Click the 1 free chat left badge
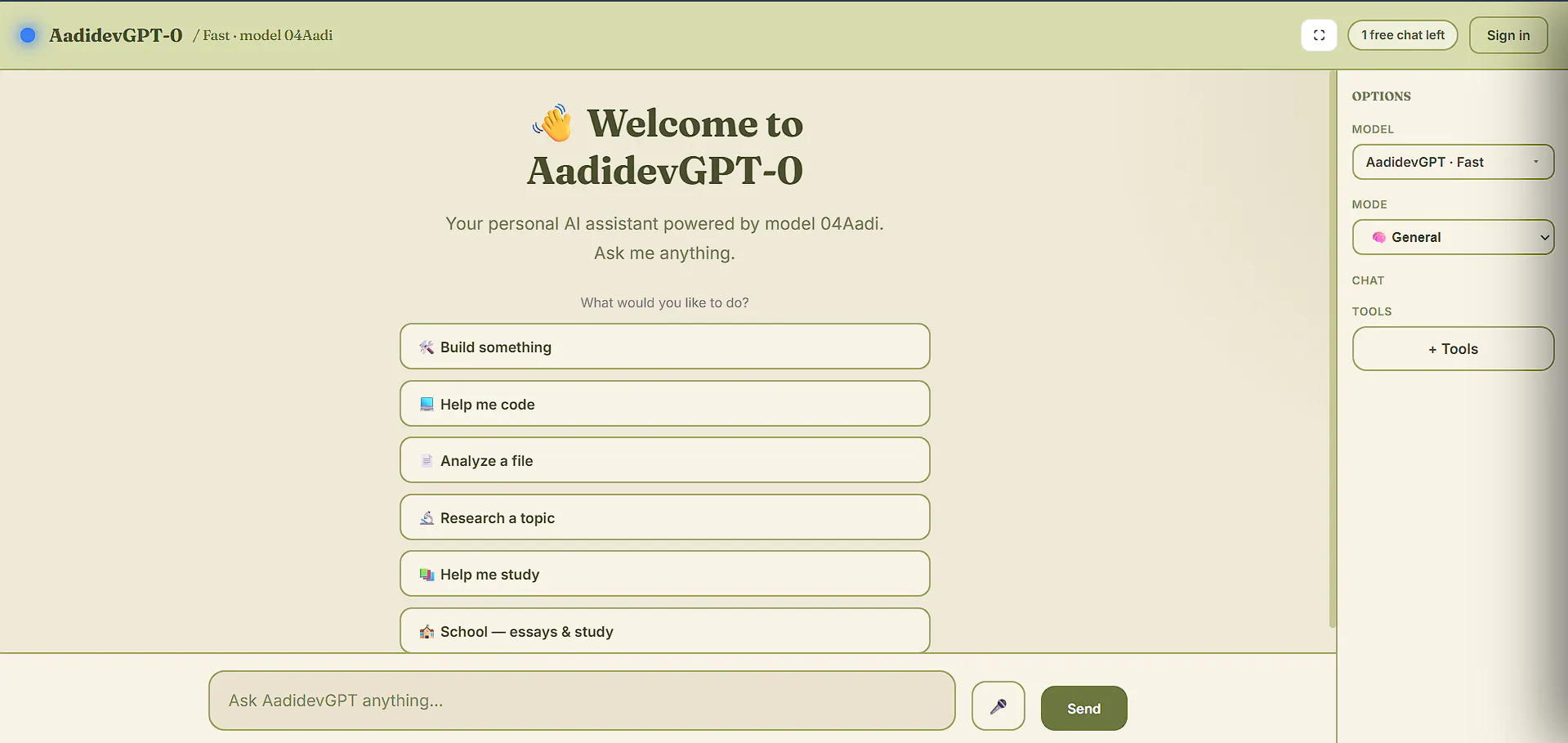 tap(1402, 35)
